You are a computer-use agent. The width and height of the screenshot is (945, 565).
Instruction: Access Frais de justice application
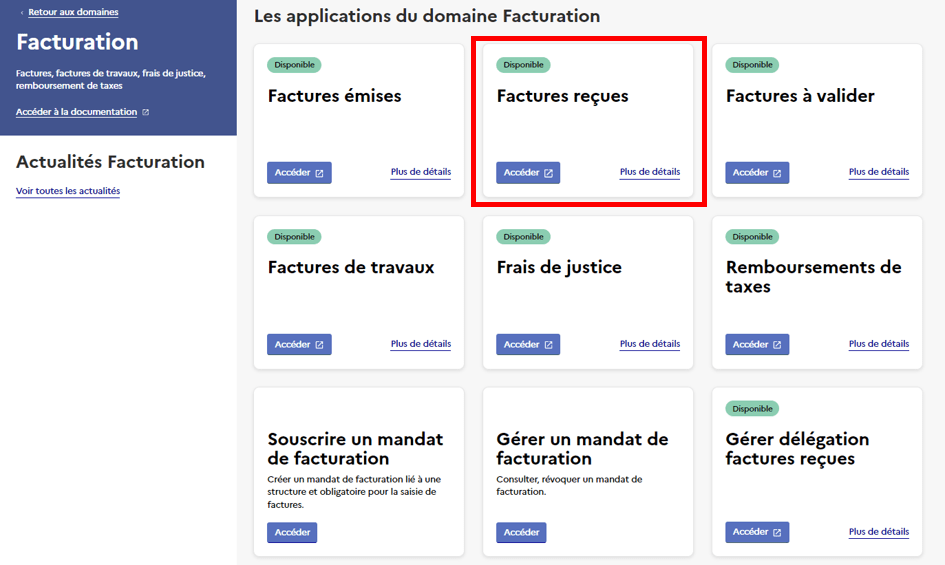[x=528, y=344]
